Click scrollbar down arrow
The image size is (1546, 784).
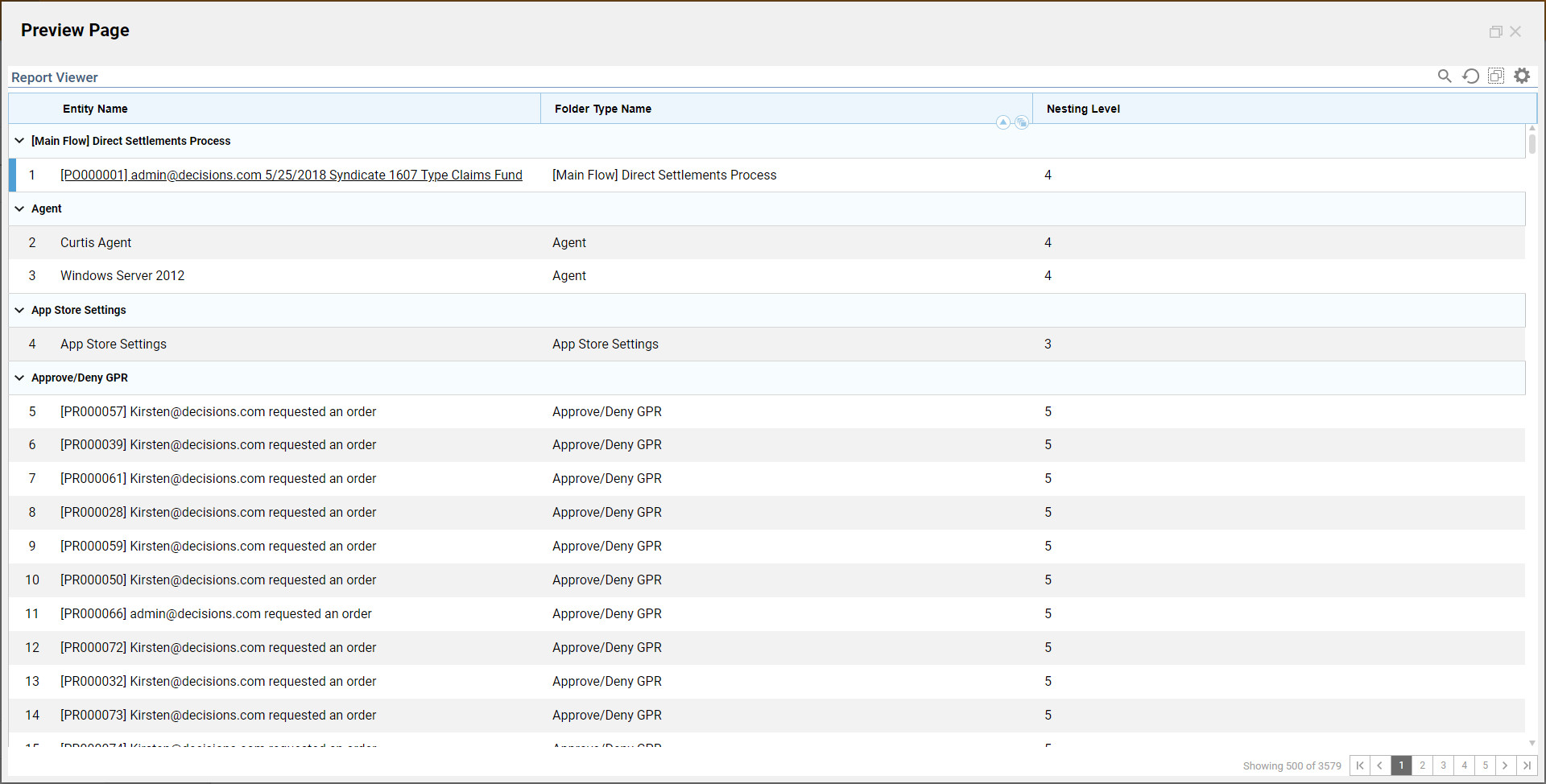pos(1532,743)
